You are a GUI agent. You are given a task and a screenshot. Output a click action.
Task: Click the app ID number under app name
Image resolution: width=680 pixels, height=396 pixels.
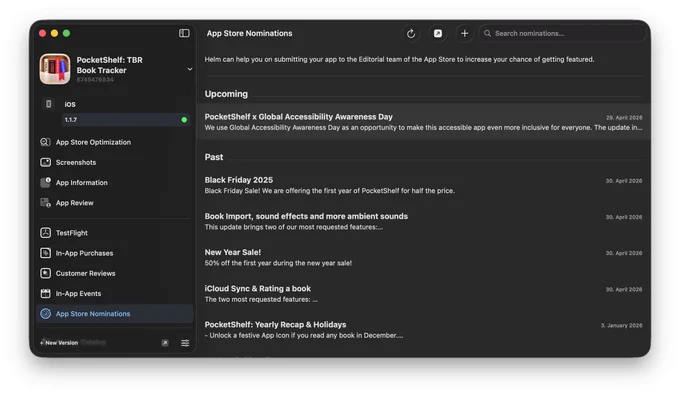(95, 80)
